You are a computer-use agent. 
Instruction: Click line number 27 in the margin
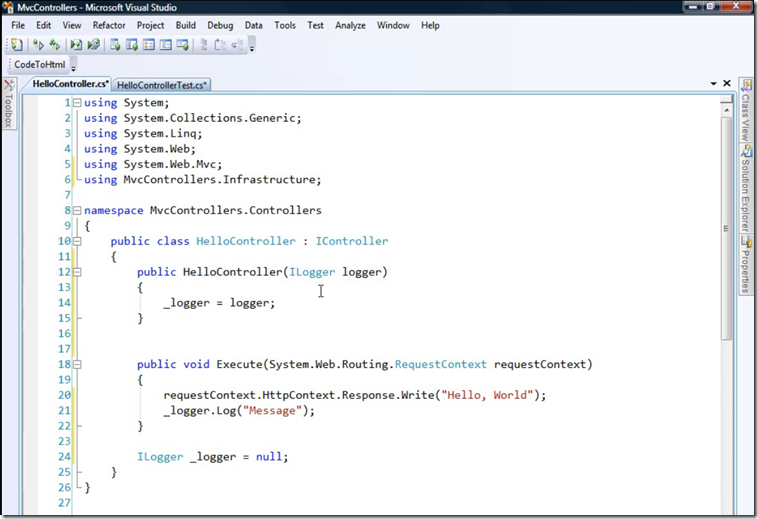pos(64,503)
